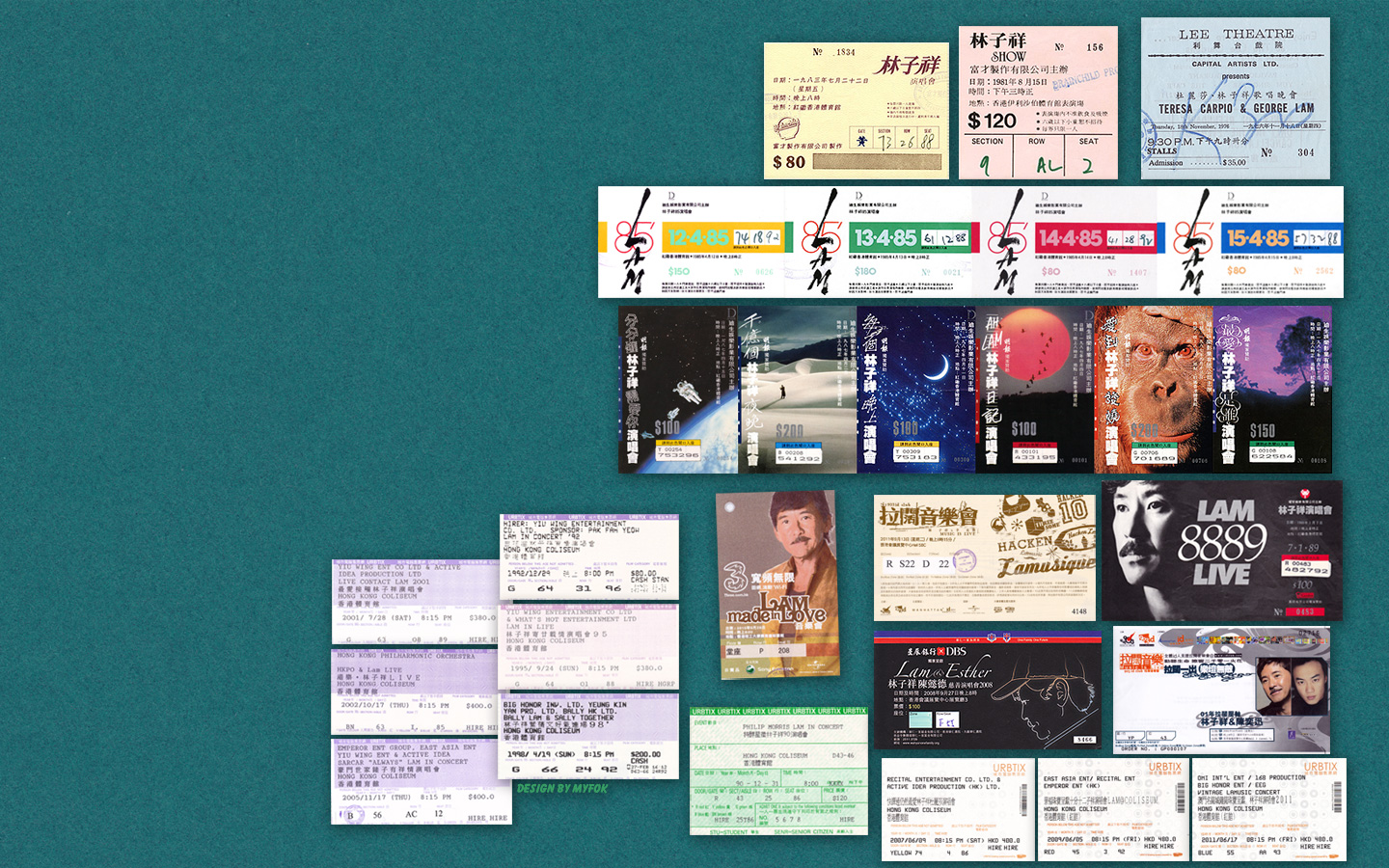Select the green 13·4·85 concert ticket

click(x=878, y=242)
